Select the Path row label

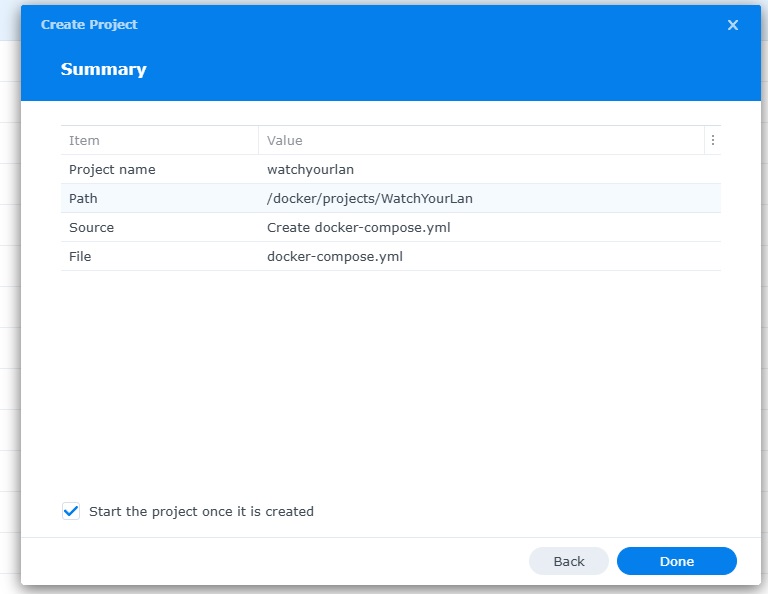[x=83, y=199]
